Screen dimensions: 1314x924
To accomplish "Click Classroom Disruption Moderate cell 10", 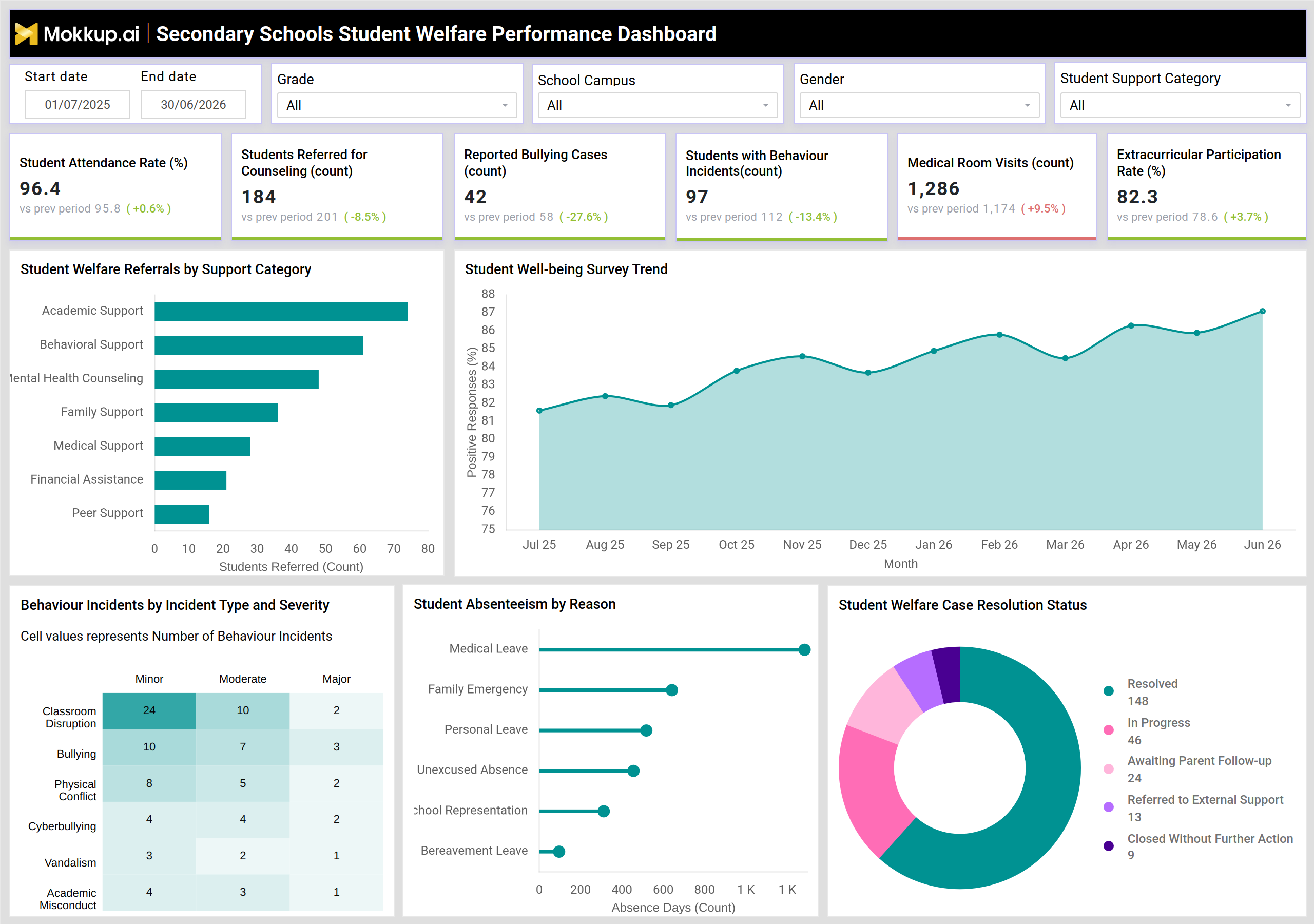I will (x=243, y=710).
